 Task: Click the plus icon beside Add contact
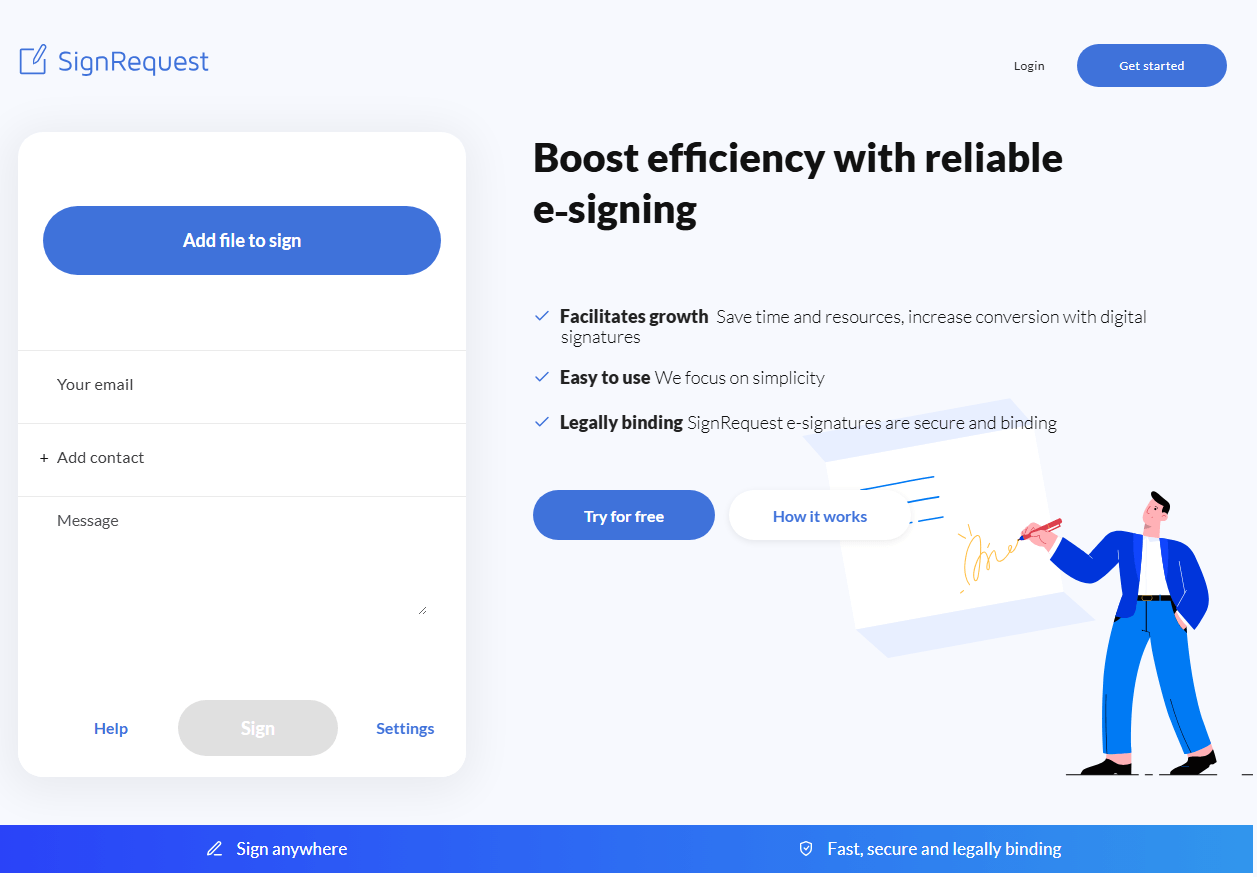coord(44,458)
